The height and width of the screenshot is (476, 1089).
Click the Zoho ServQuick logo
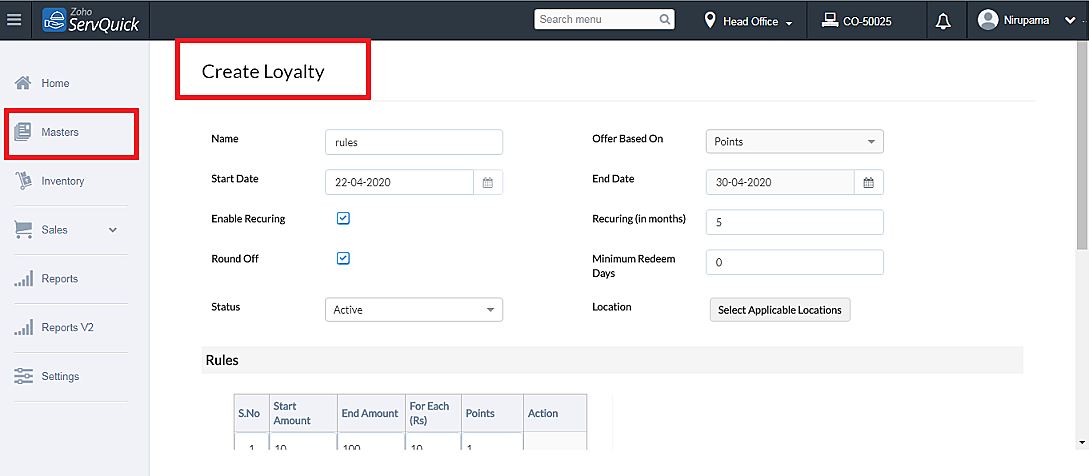tap(92, 20)
